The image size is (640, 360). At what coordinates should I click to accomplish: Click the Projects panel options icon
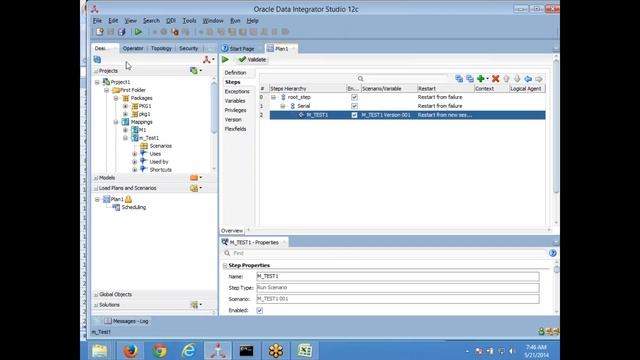195,71
